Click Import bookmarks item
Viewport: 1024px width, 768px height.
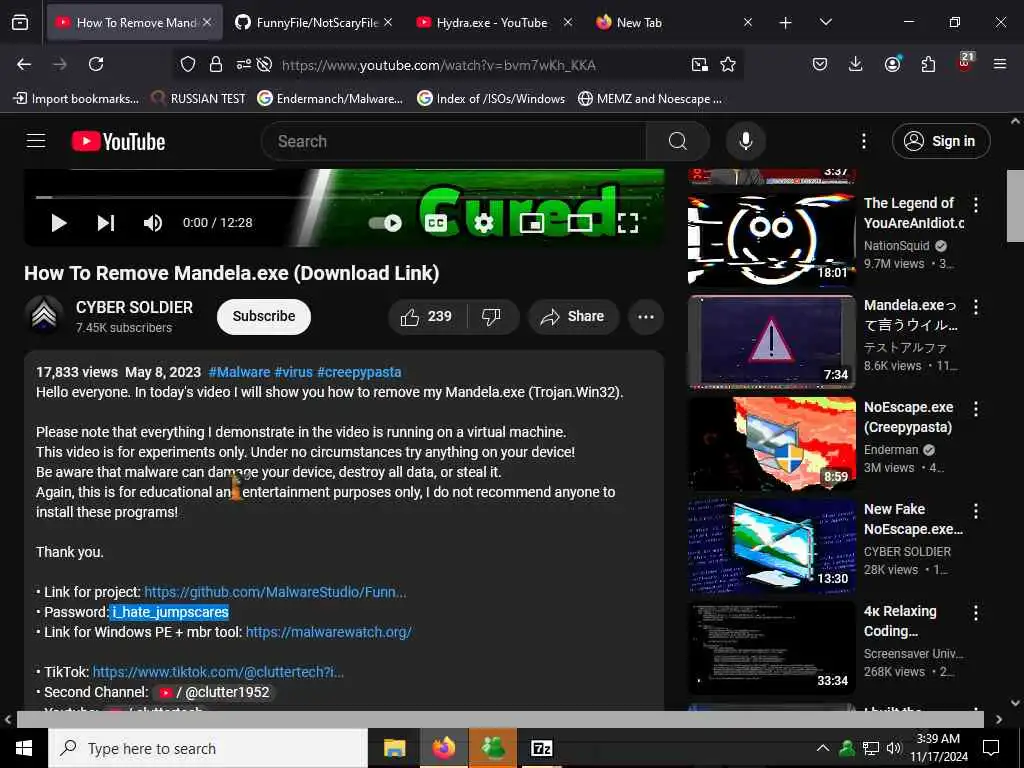coord(76,99)
